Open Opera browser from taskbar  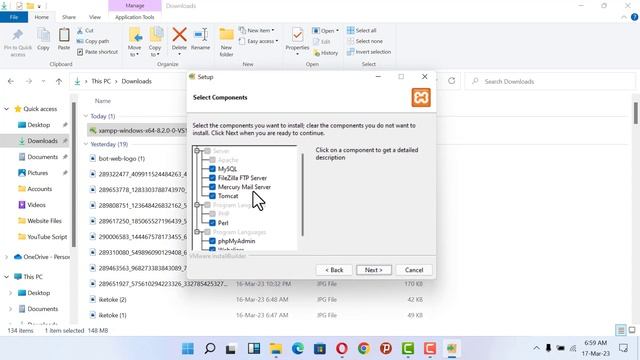coord(342,349)
